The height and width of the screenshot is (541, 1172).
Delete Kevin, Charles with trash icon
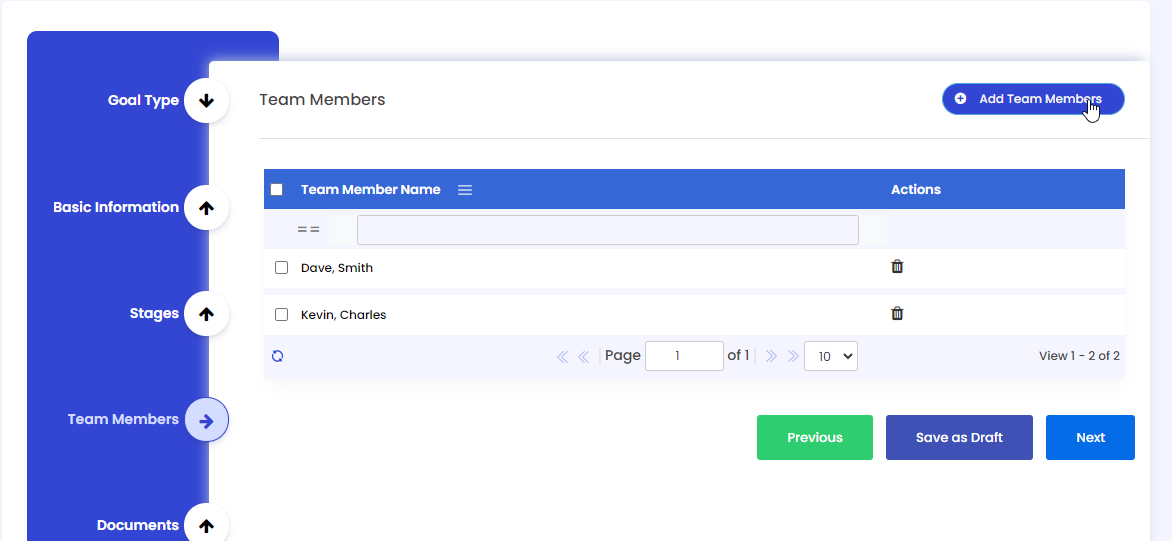tap(897, 314)
